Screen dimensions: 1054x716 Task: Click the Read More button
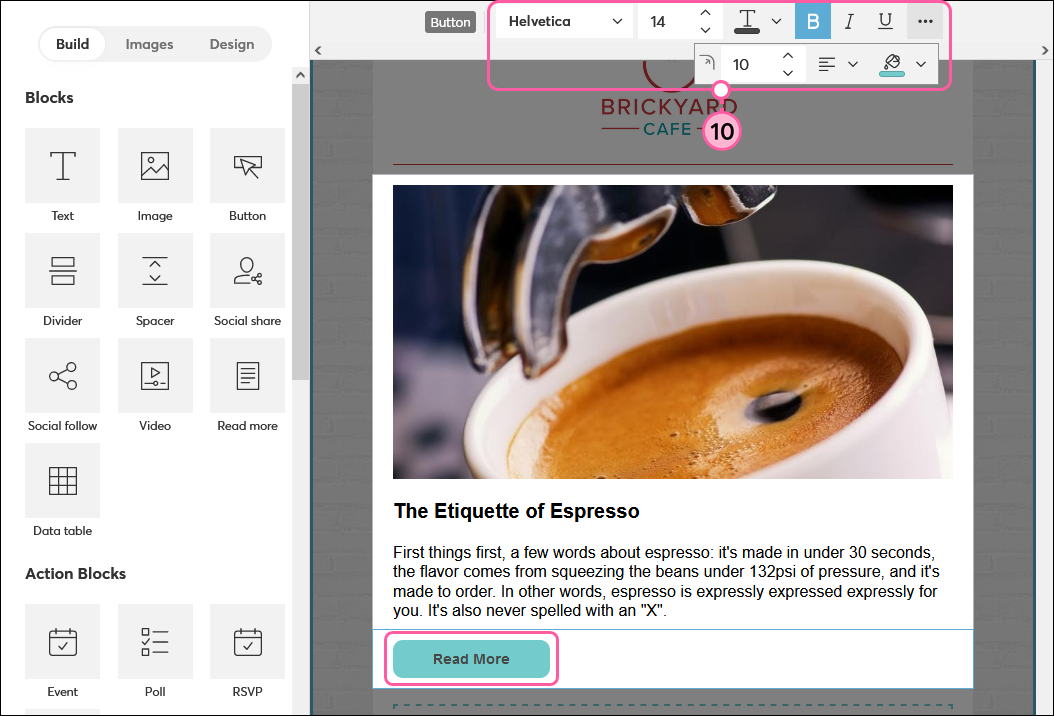click(x=471, y=659)
